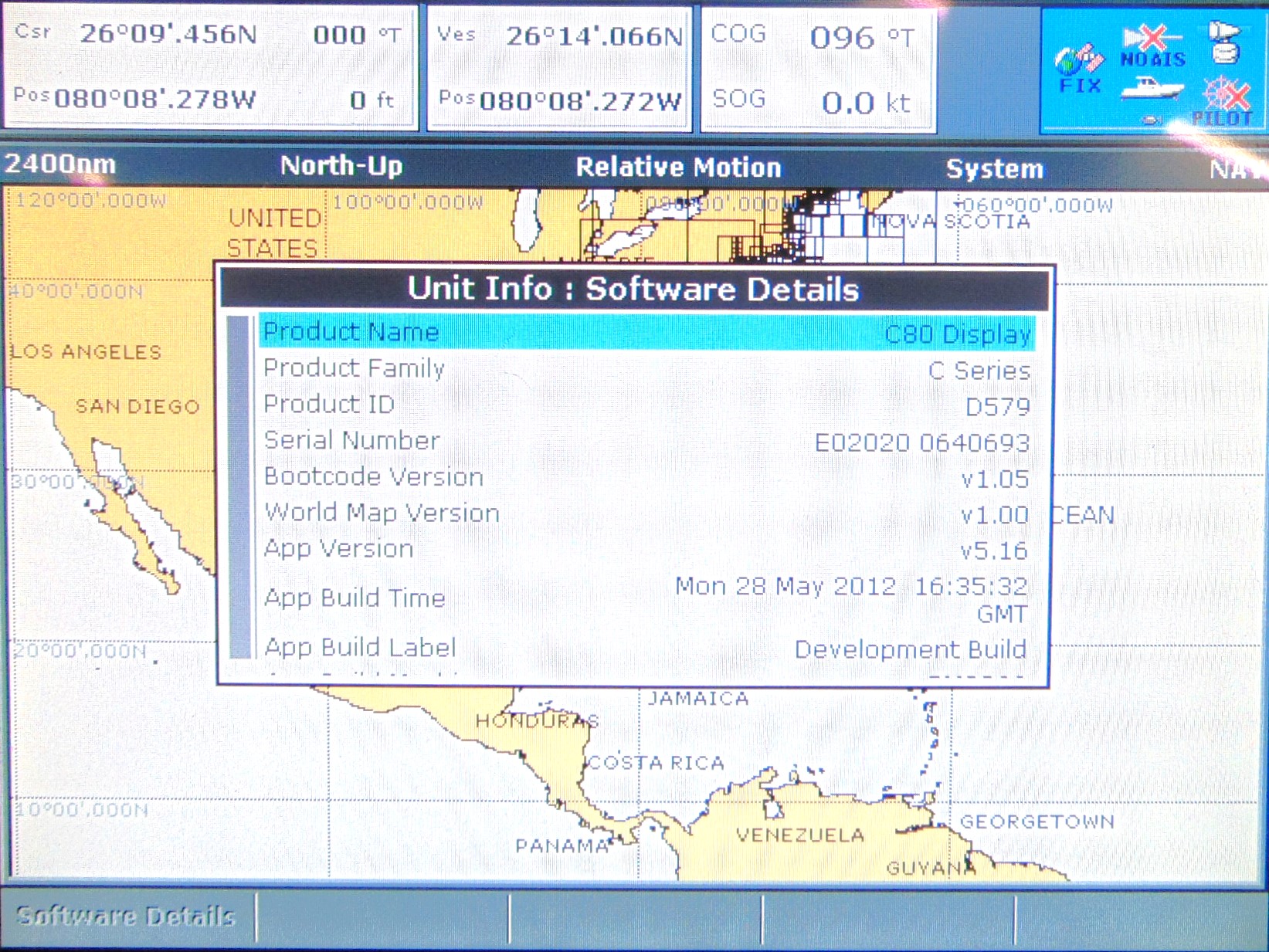The width and height of the screenshot is (1269, 952).
Task: Click the radar scanner status icon
Action: [x=1225, y=42]
